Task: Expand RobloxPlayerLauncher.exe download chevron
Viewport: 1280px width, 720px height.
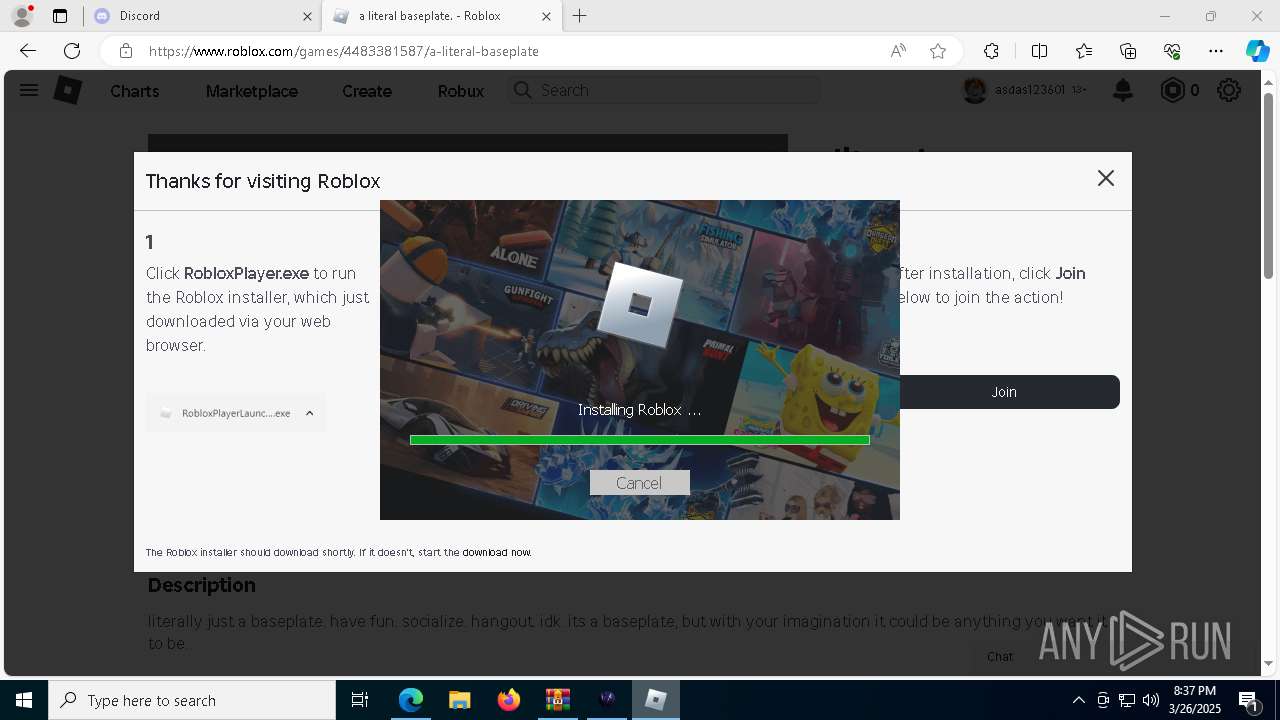Action: 309,413
